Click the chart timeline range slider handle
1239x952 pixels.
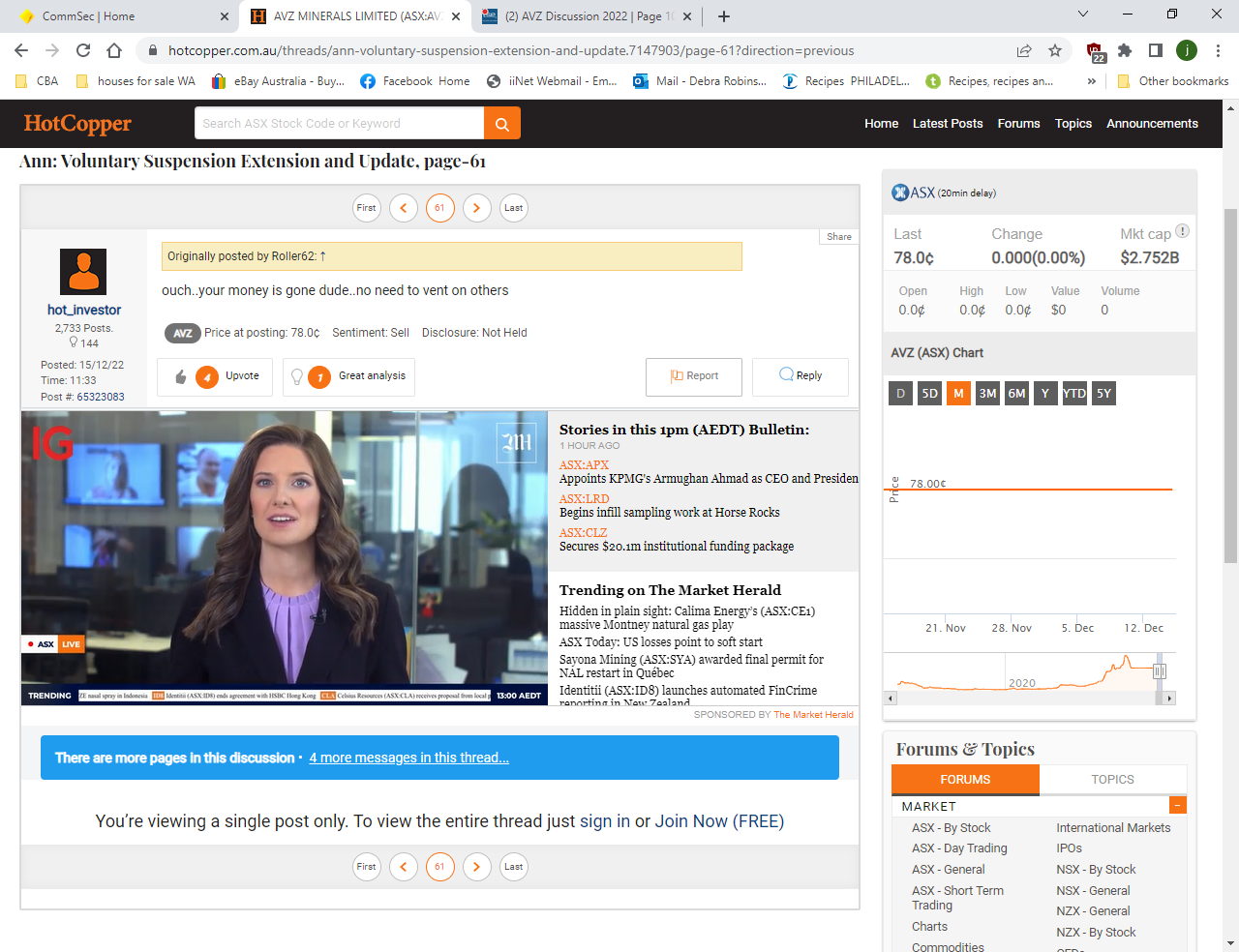(1159, 671)
